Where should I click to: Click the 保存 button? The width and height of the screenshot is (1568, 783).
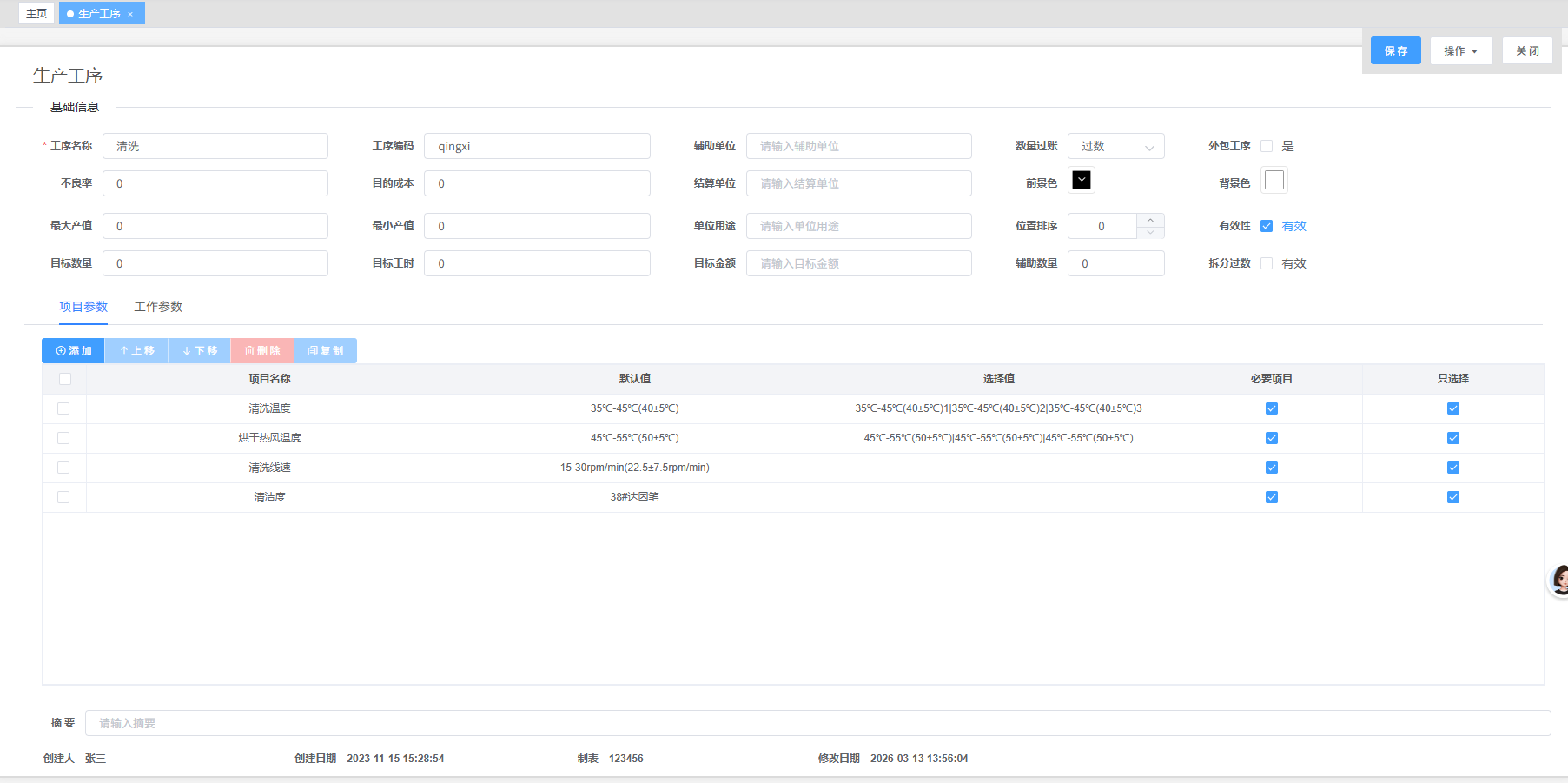pyautogui.click(x=1395, y=50)
